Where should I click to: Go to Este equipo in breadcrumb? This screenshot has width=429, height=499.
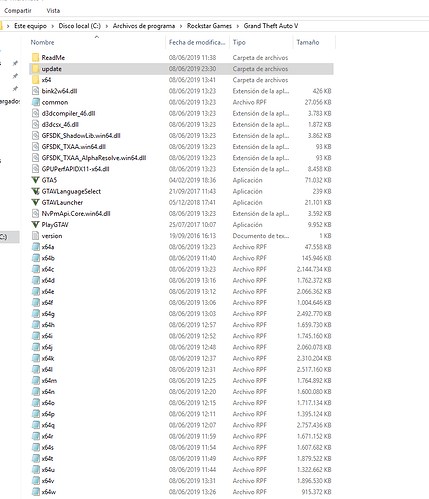click(30, 26)
